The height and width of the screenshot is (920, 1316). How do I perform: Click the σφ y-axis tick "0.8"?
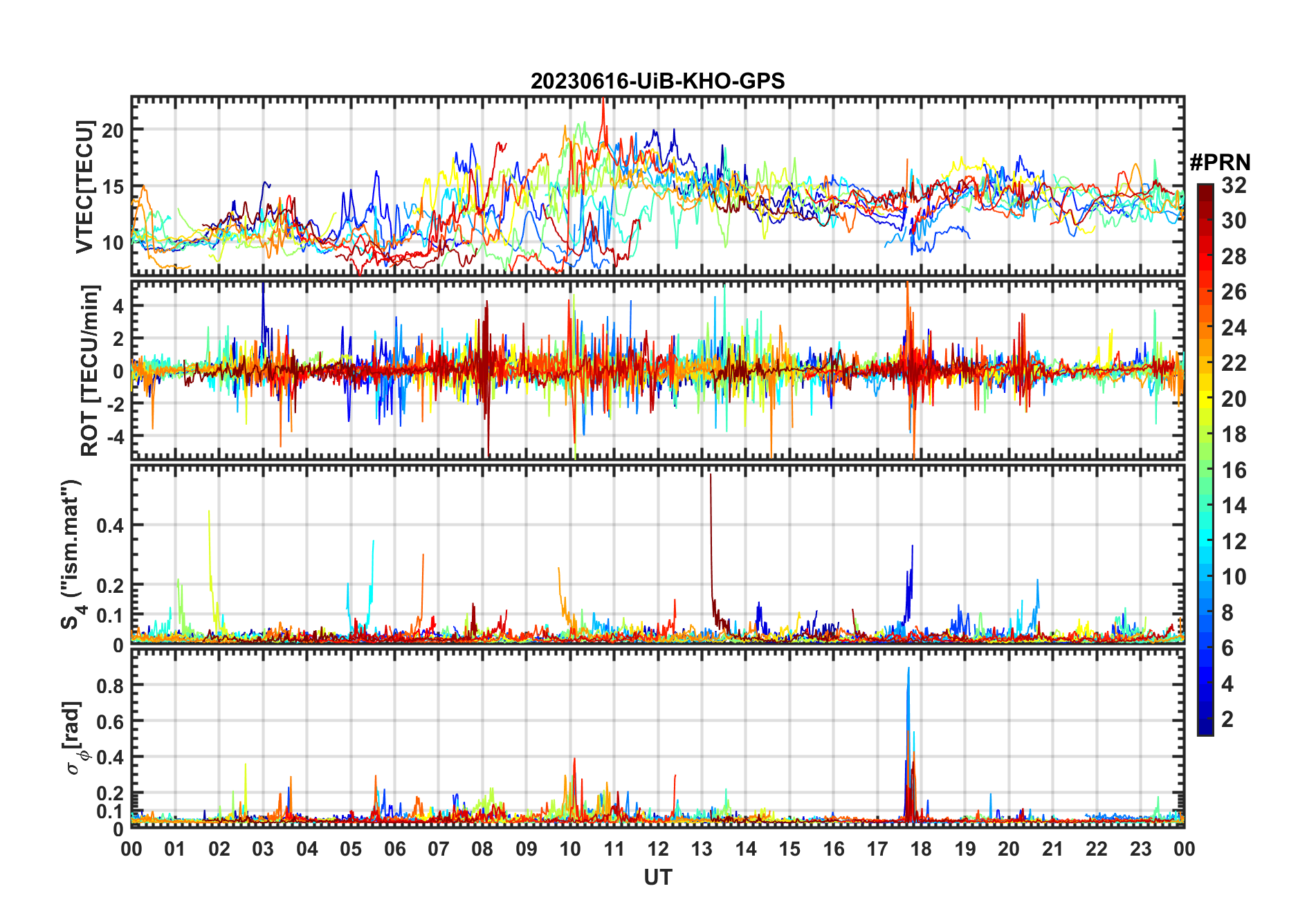pyautogui.click(x=110, y=685)
